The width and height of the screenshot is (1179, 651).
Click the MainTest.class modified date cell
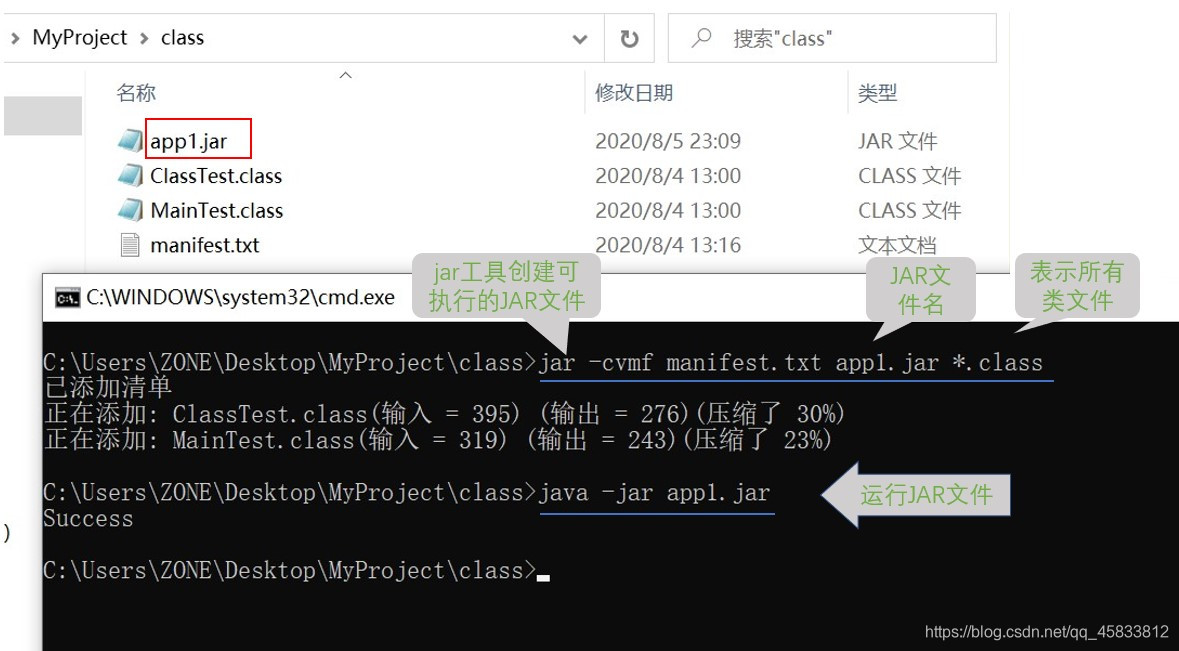(668, 210)
